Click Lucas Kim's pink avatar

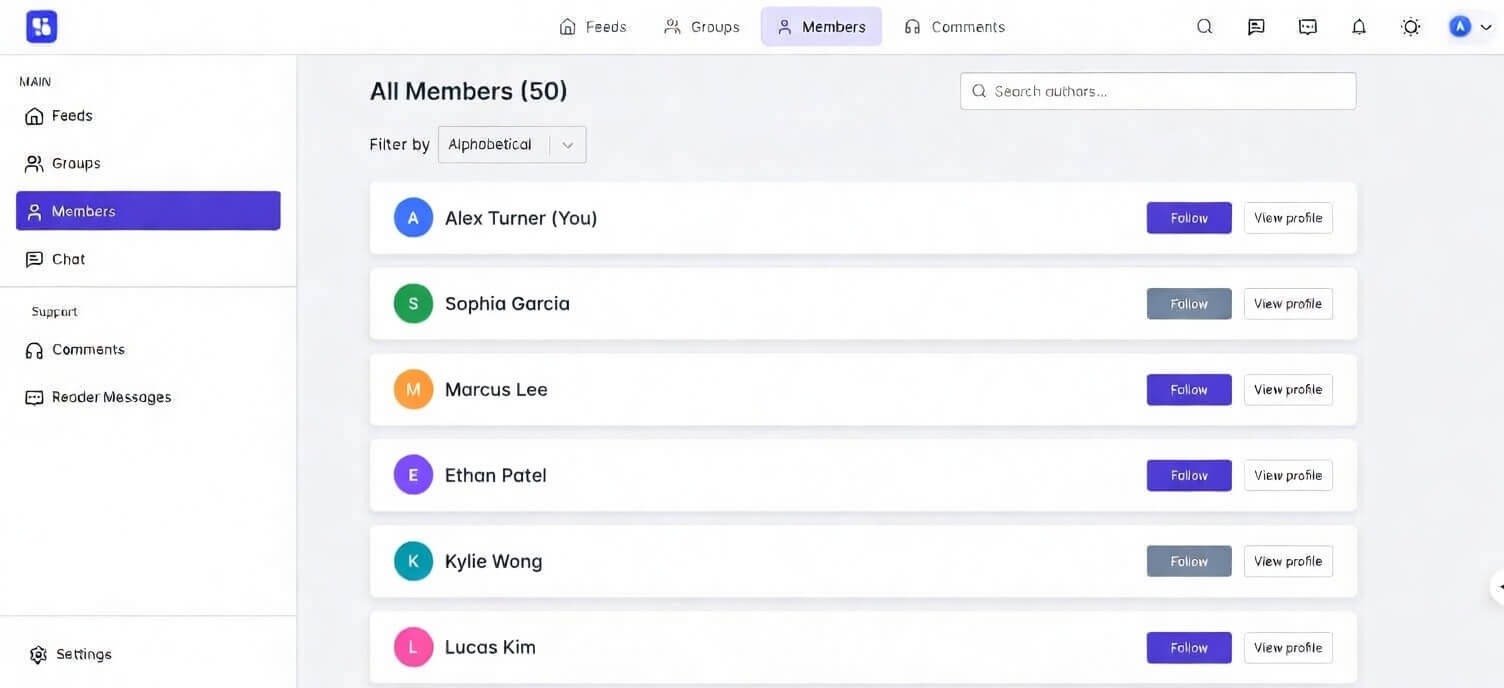click(x=413, y=647)
